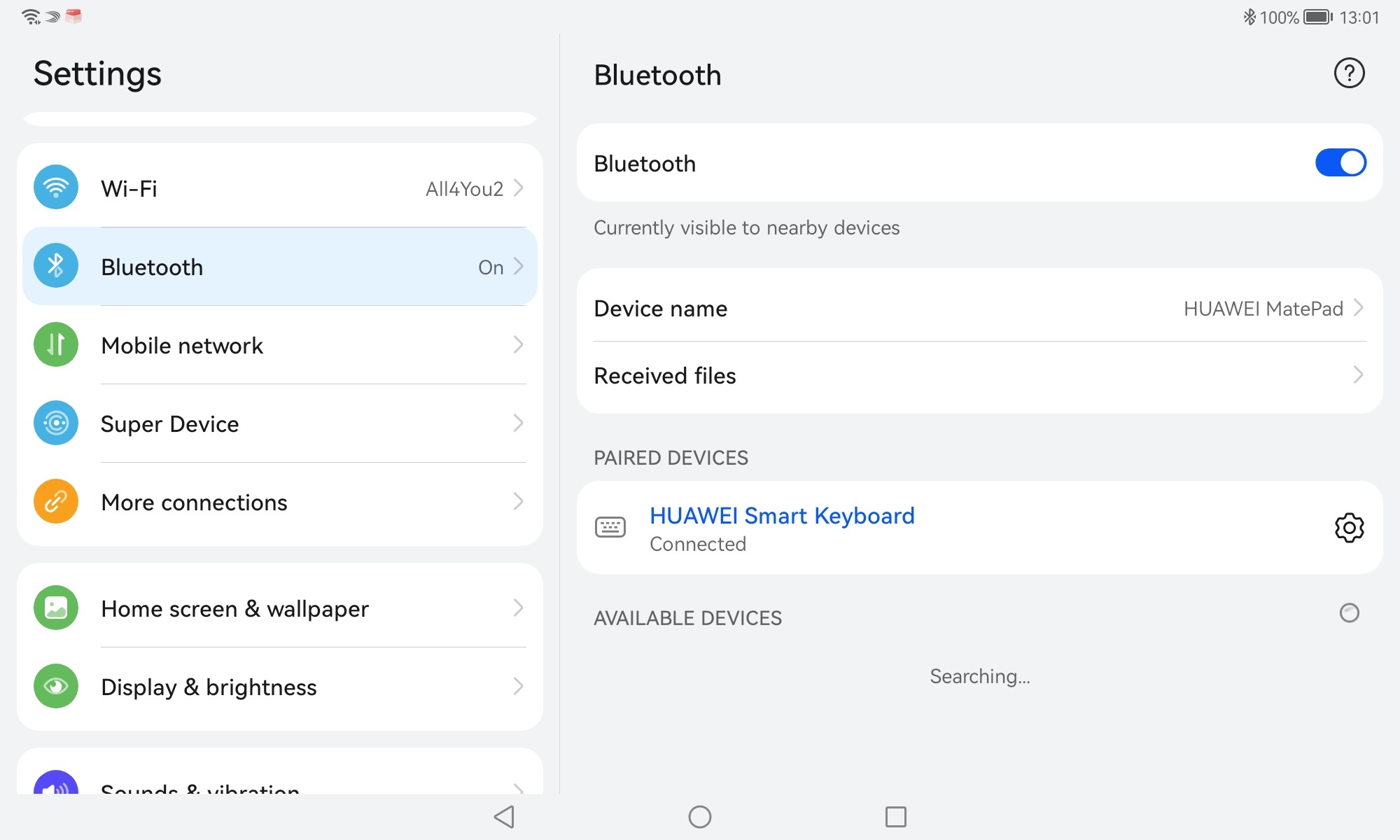
Task: Tap the Super Device icon
Action: (56, 423)
